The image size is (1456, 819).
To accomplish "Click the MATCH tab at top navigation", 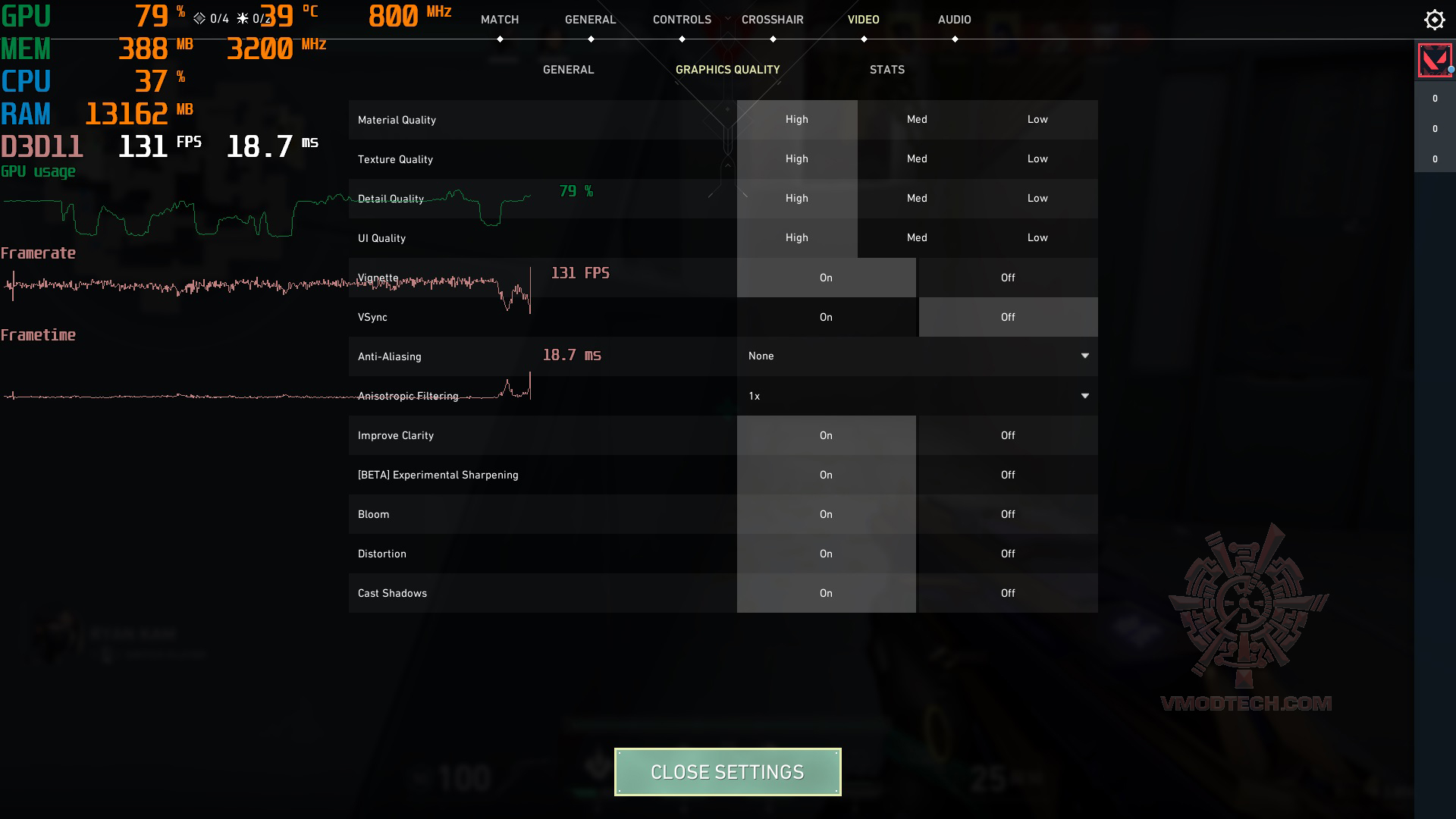I will tap(499, 19).
